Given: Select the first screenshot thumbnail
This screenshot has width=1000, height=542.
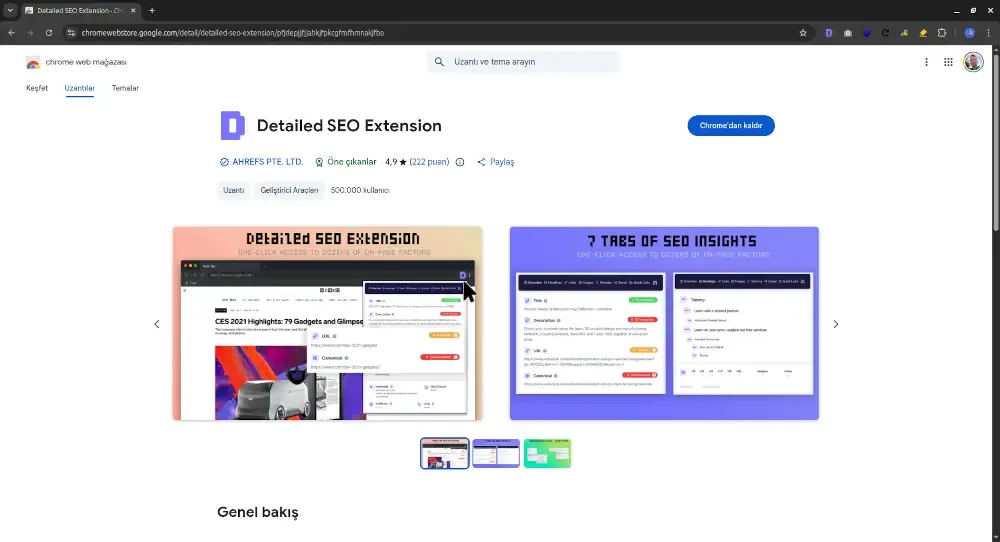Looking at the screenshot, I should [x=445, y=453].
